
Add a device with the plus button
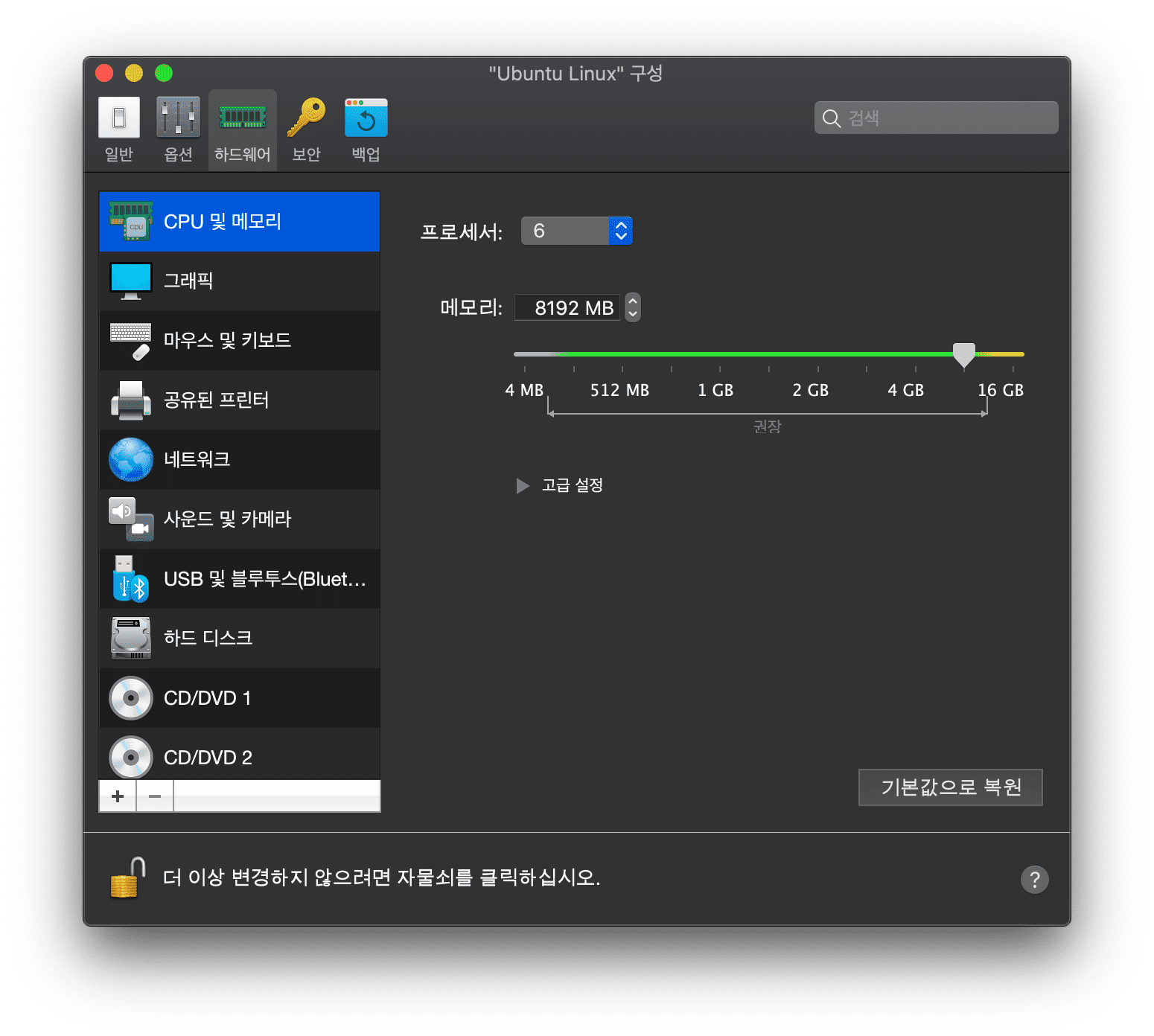coord(118,796)
